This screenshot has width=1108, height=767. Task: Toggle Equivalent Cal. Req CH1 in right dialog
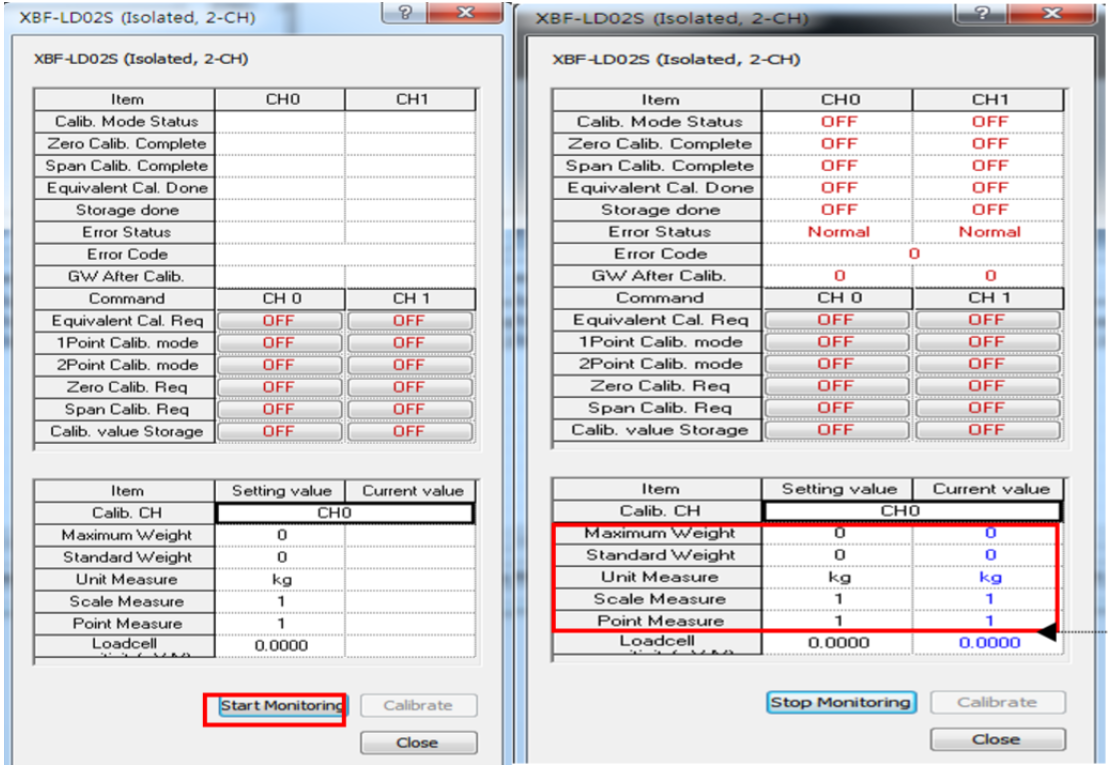[x=987, y=320]
